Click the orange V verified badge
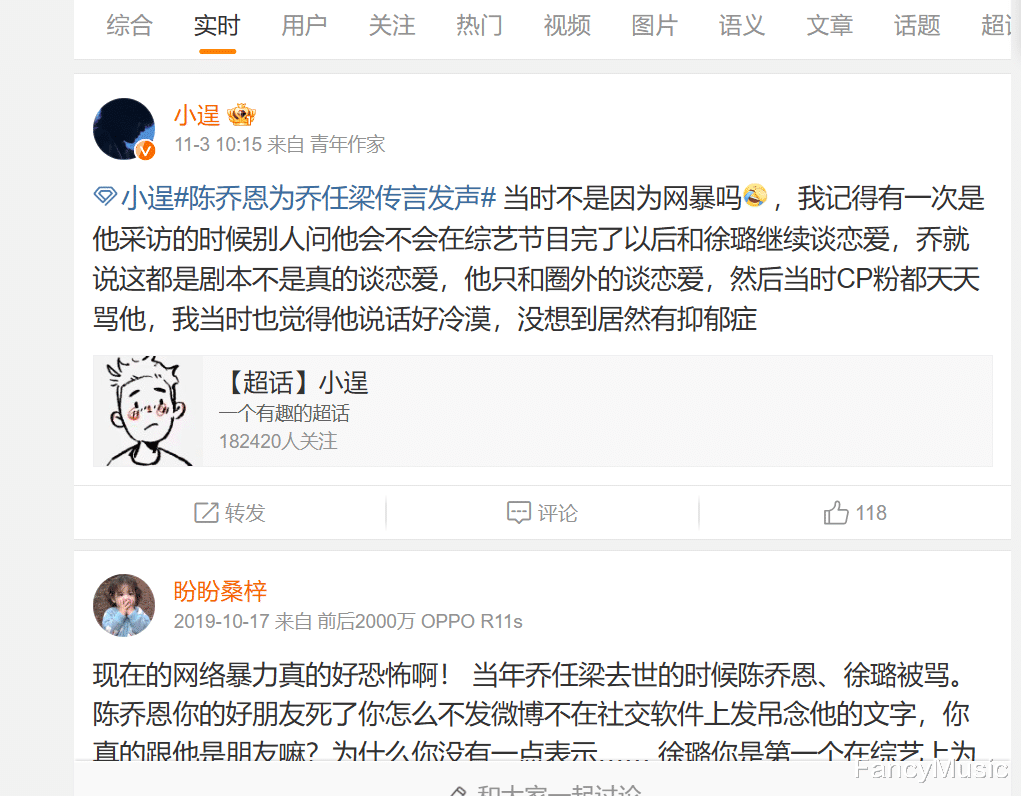1021x796 pixels. [x=145, y=150]
